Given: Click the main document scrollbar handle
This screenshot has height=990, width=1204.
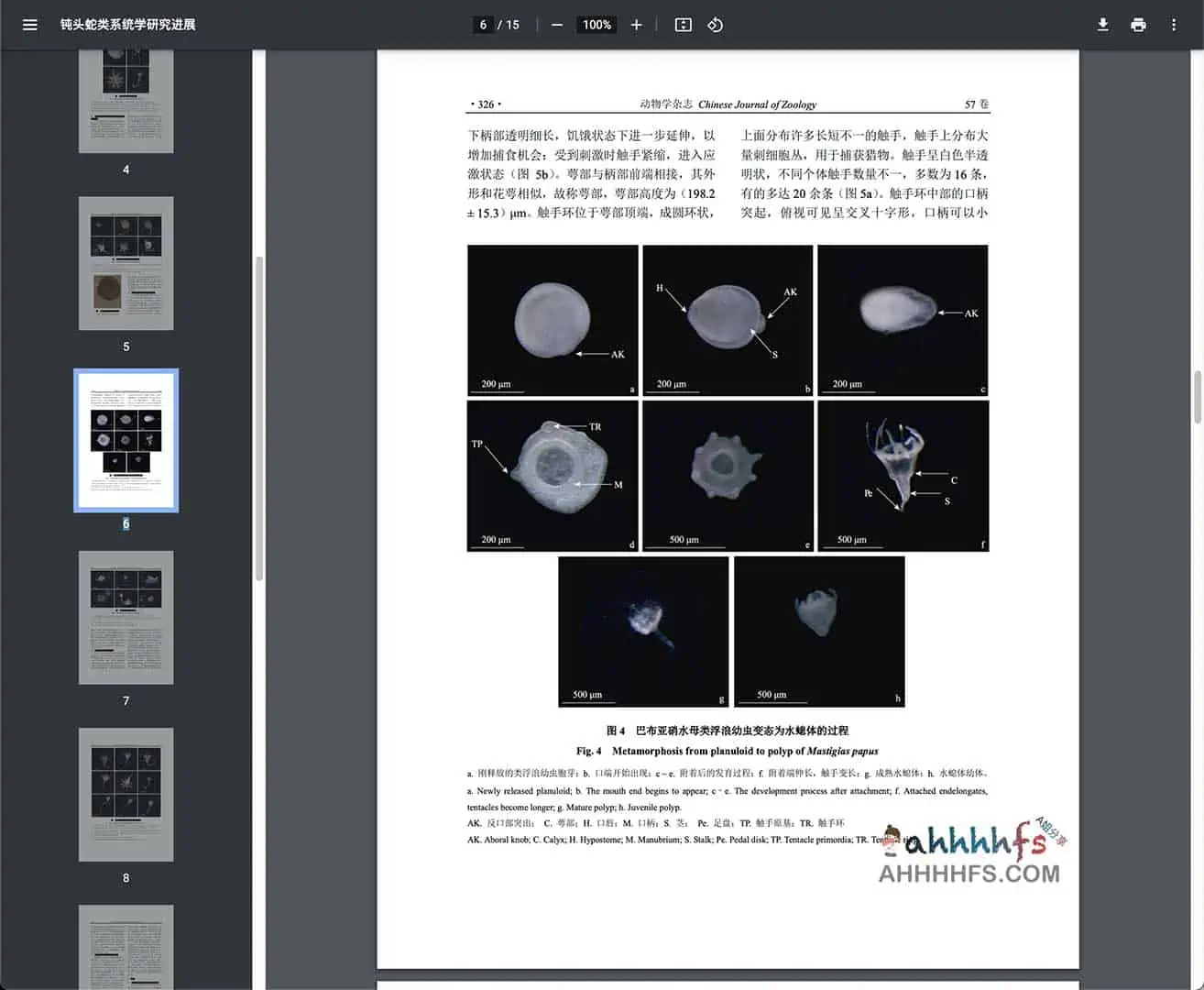Looking at the screenshot, I should (1197, 397).
